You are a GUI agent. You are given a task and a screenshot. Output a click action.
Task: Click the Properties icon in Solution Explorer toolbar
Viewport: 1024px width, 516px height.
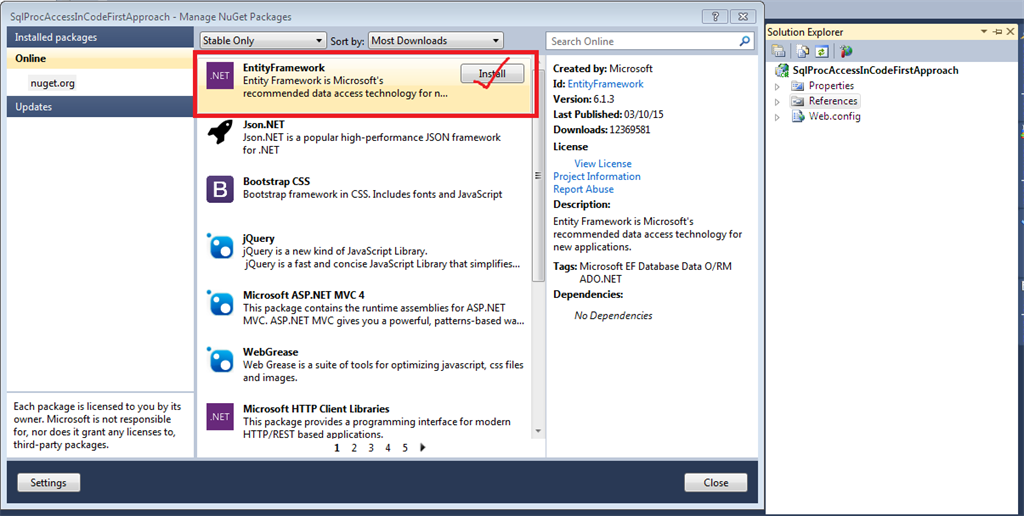(x=778, y=51)
